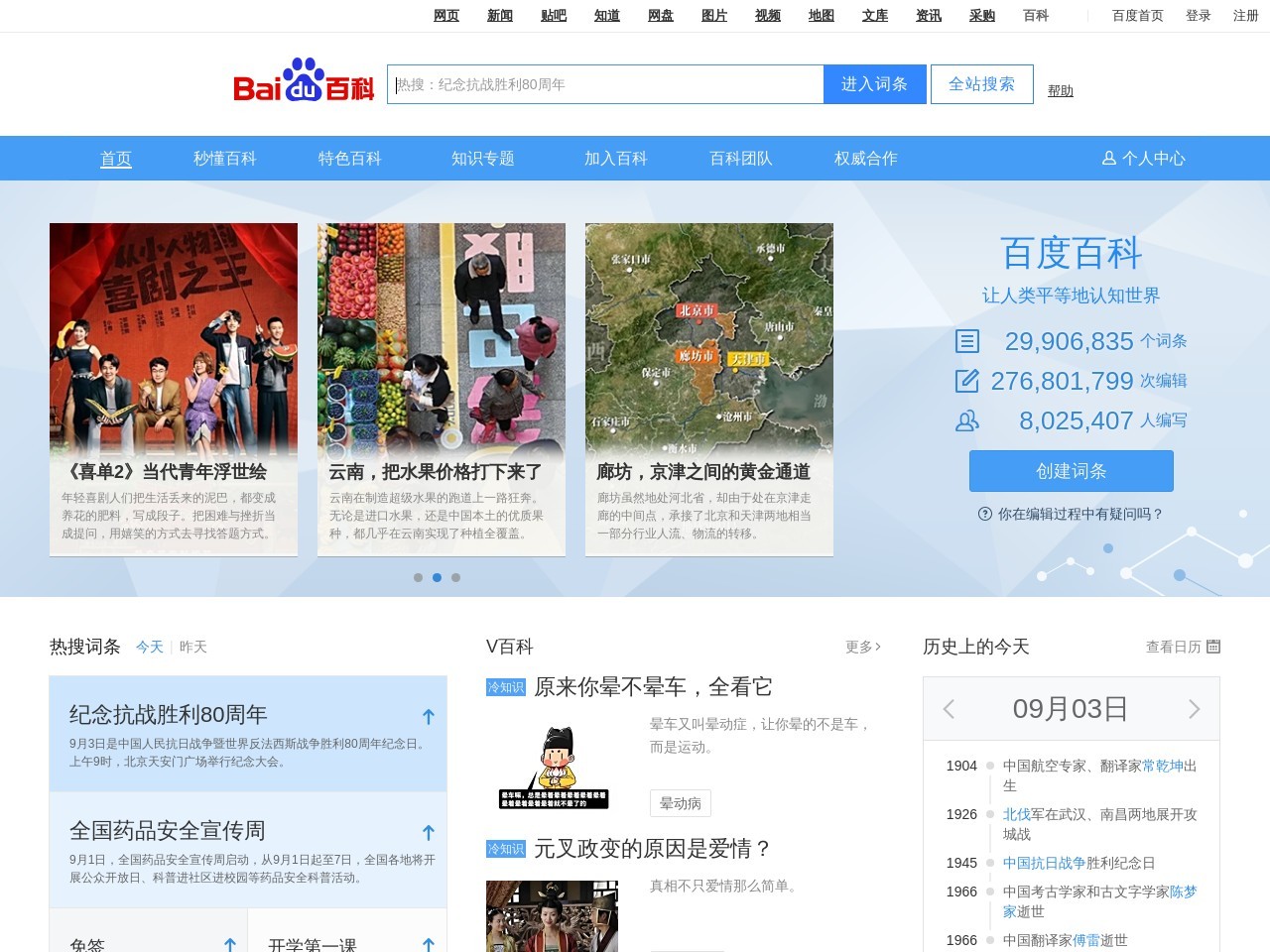Click the 更多 link in V百科

(x=863, y=647)
